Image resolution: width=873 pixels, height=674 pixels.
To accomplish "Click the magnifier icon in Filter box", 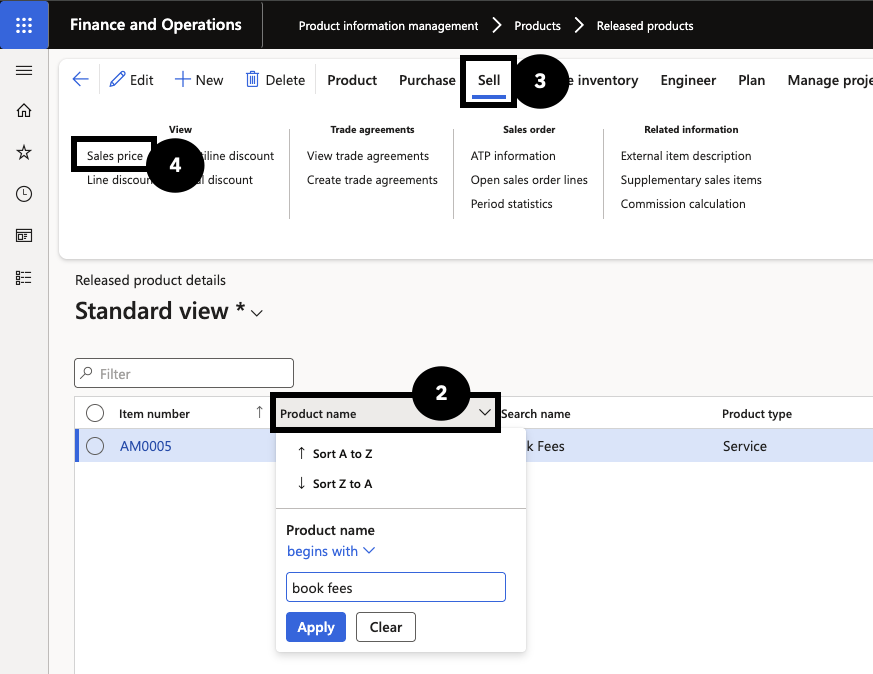I will 87,373.
